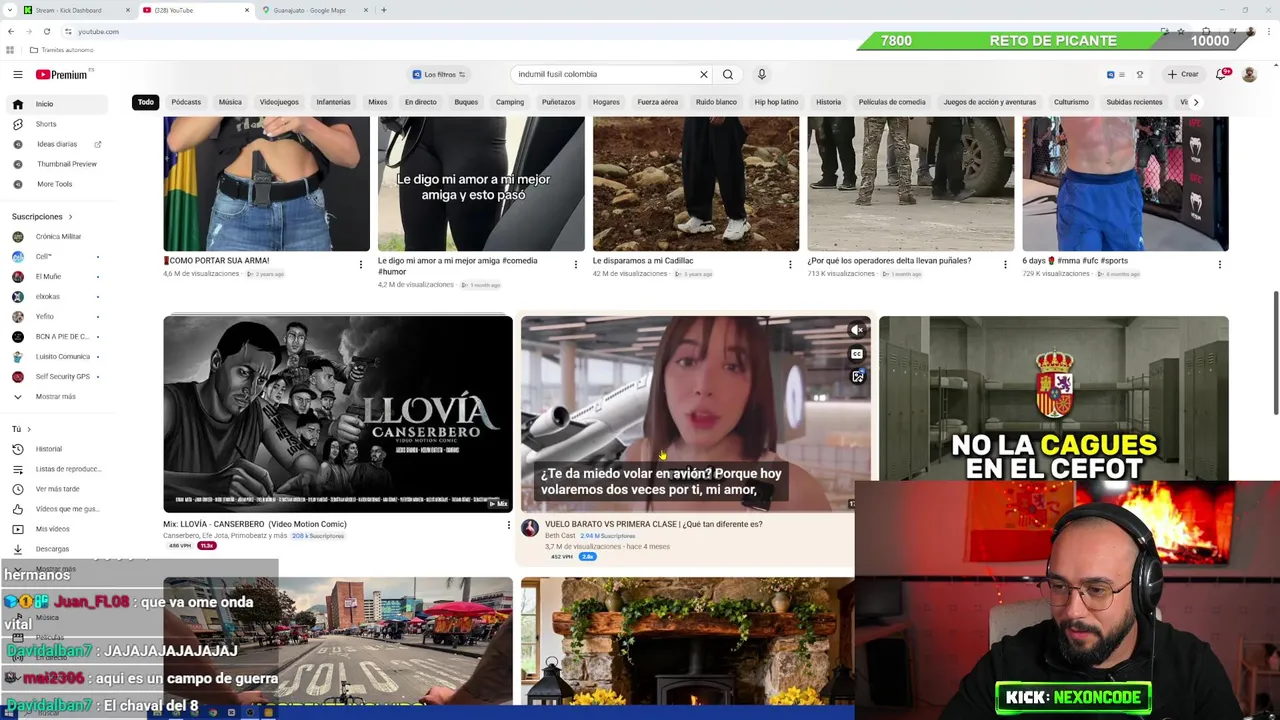The width and height of the screenshot is (1280, 720).
Task: Select the Camping filter chip
Action: pyautogui.click(x=510, y=102)
